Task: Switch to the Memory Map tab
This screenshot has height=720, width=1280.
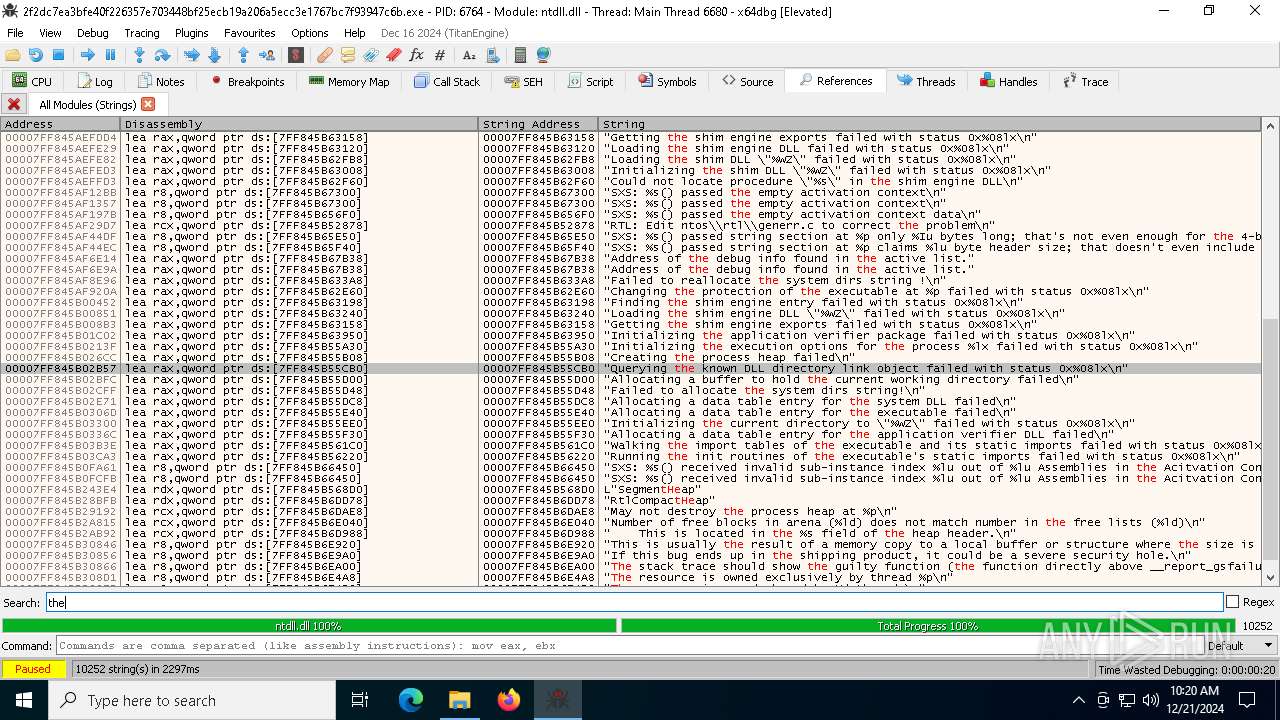Action: [349, 81]
